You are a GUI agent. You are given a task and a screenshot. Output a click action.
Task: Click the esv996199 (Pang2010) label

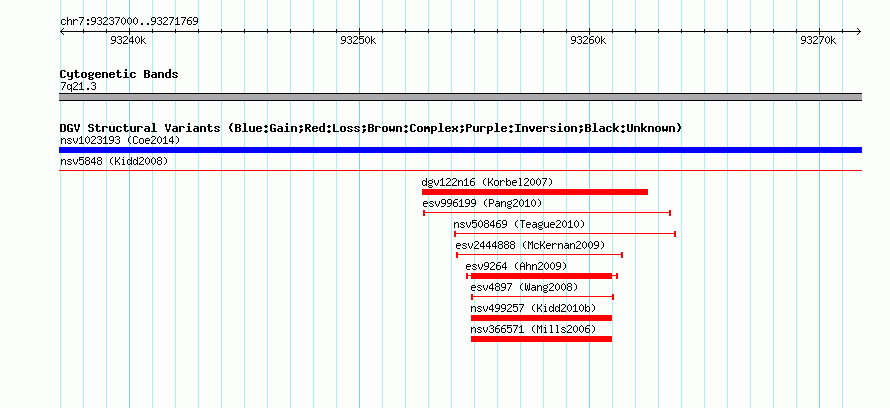(x=482, y=203)
